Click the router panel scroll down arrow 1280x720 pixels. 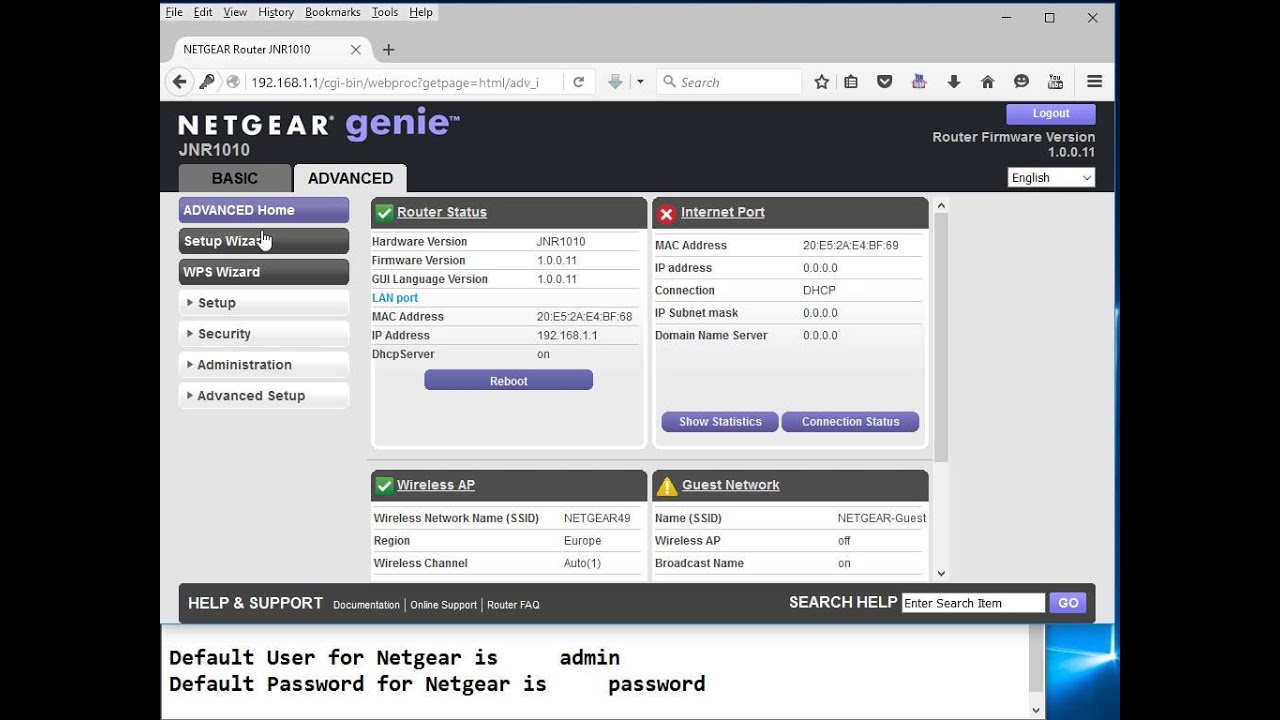click(x=940, y=573)
